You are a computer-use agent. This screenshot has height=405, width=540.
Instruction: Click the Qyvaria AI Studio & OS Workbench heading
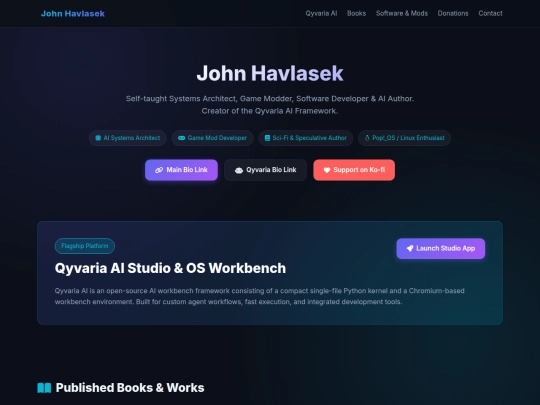170,268
